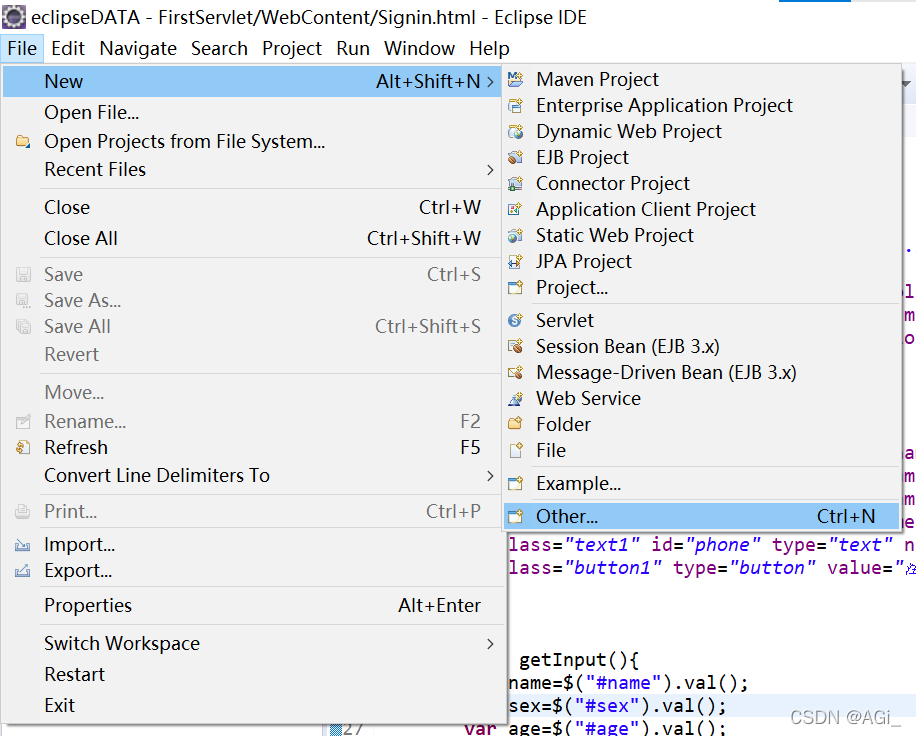The image size is (916, 736).
Task: Click the sex=$("#sex").val(); code line
Action: pos(617,706)
